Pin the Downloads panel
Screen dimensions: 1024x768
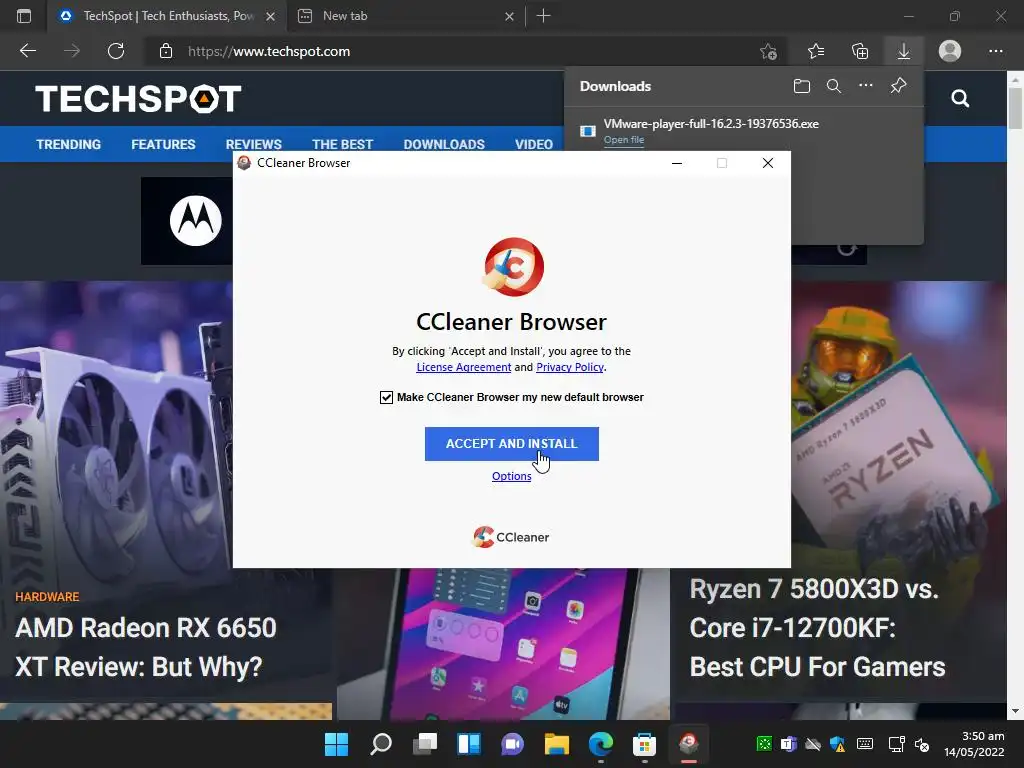[x=899, y=86]
